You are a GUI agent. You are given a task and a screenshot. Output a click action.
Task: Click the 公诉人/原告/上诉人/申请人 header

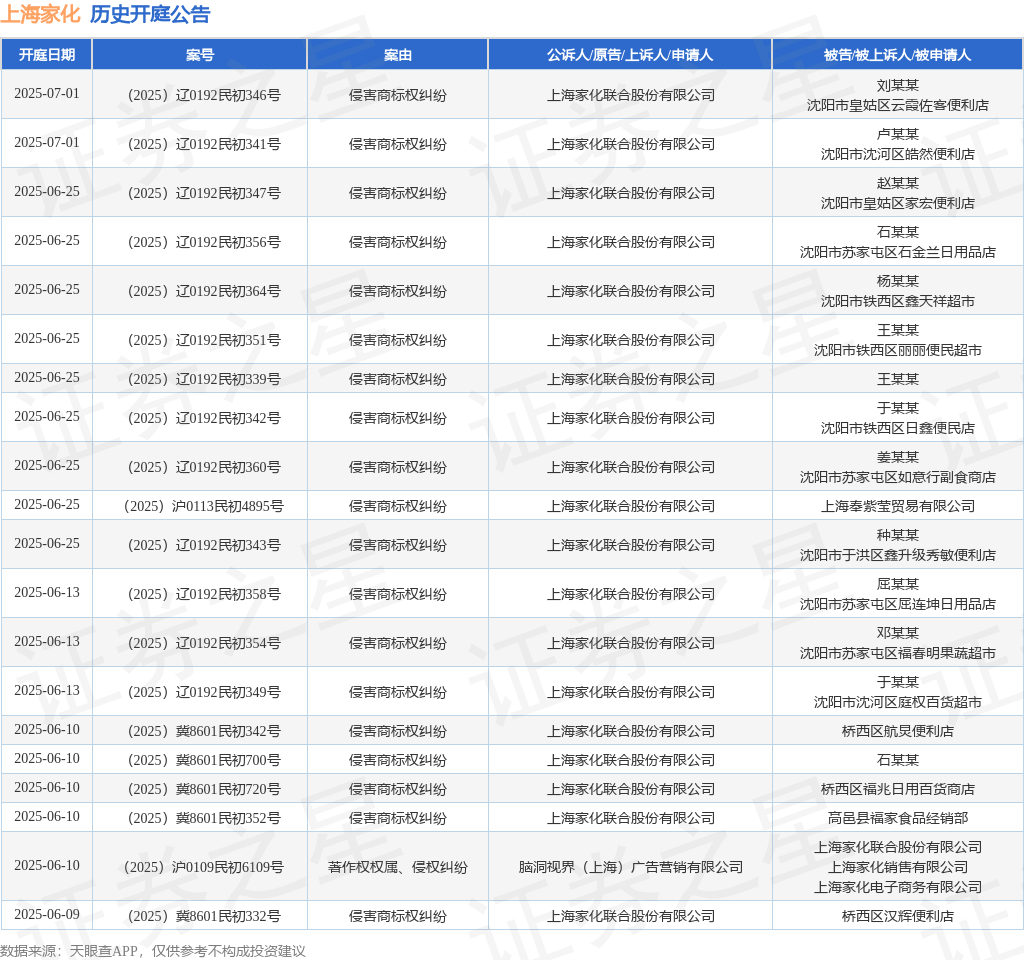[x=630, y=55]
